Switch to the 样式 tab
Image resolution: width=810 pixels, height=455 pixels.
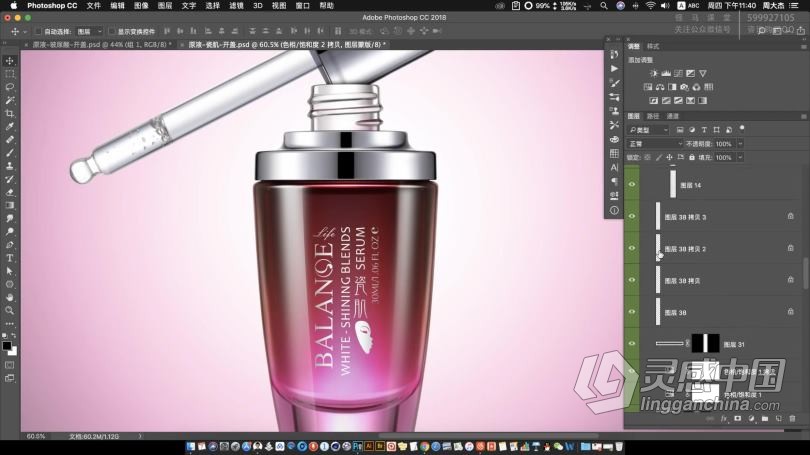pyautogui.click(x=653, y=46)
